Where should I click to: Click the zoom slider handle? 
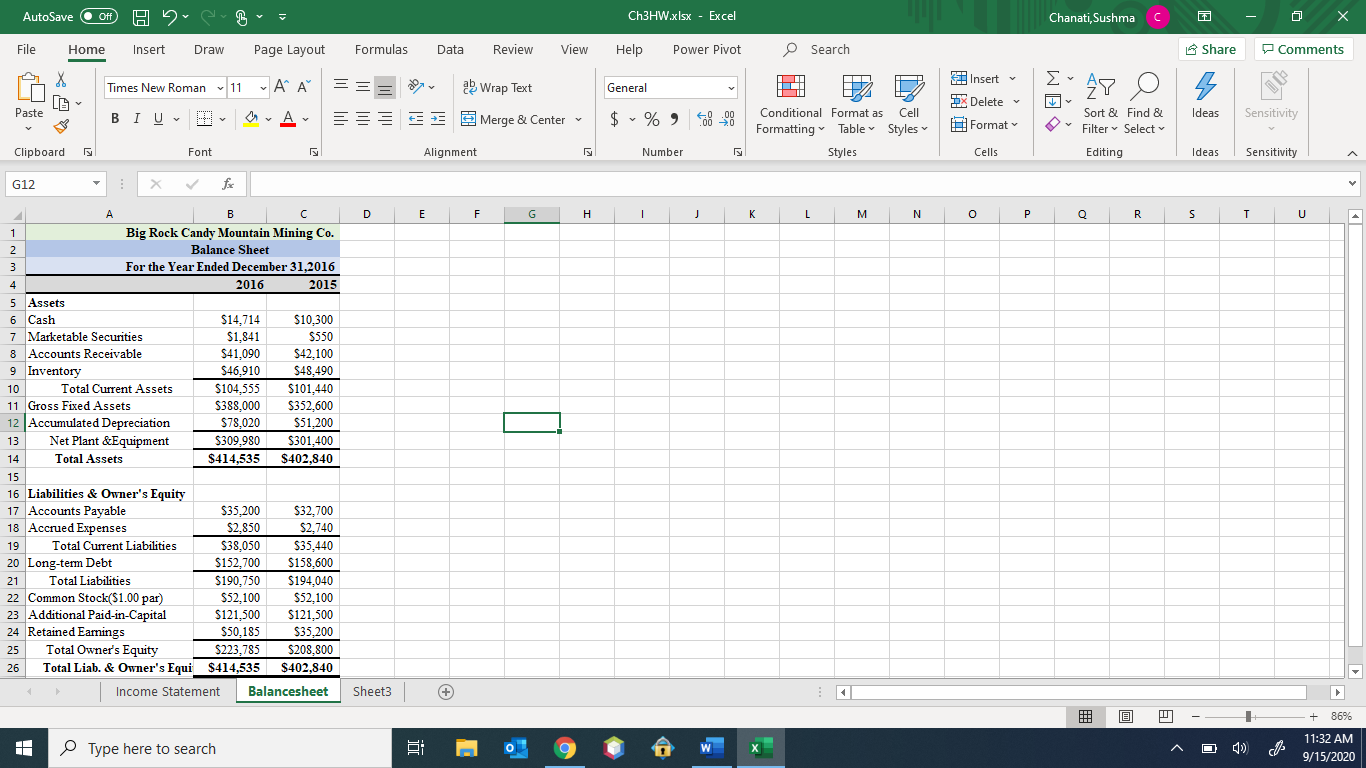pos(1248,716)
